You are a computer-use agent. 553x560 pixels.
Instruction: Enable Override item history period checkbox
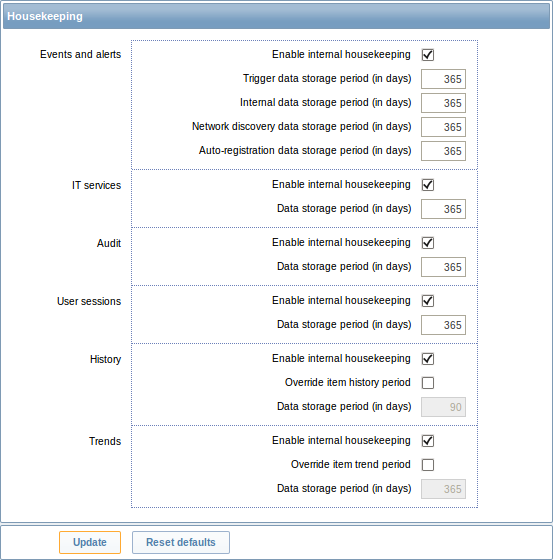click(x=428, y=383)
